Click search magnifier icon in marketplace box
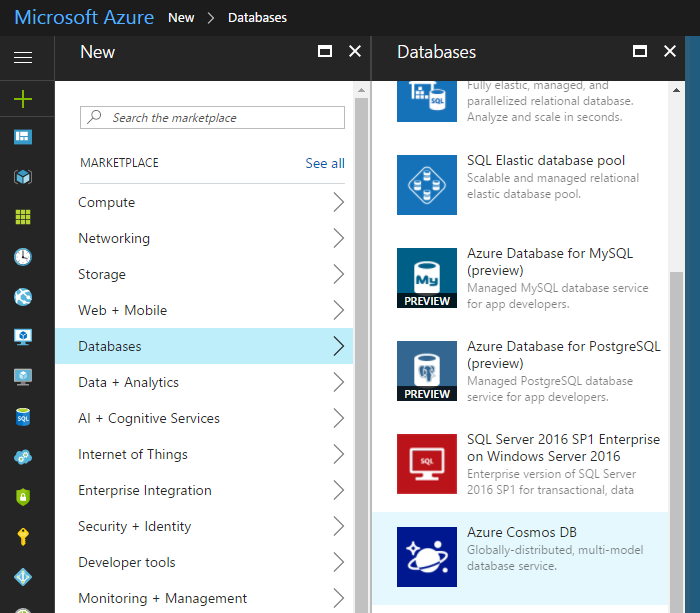Image resolution: width=700 pixels, height=613 pixels. [94, 117]
